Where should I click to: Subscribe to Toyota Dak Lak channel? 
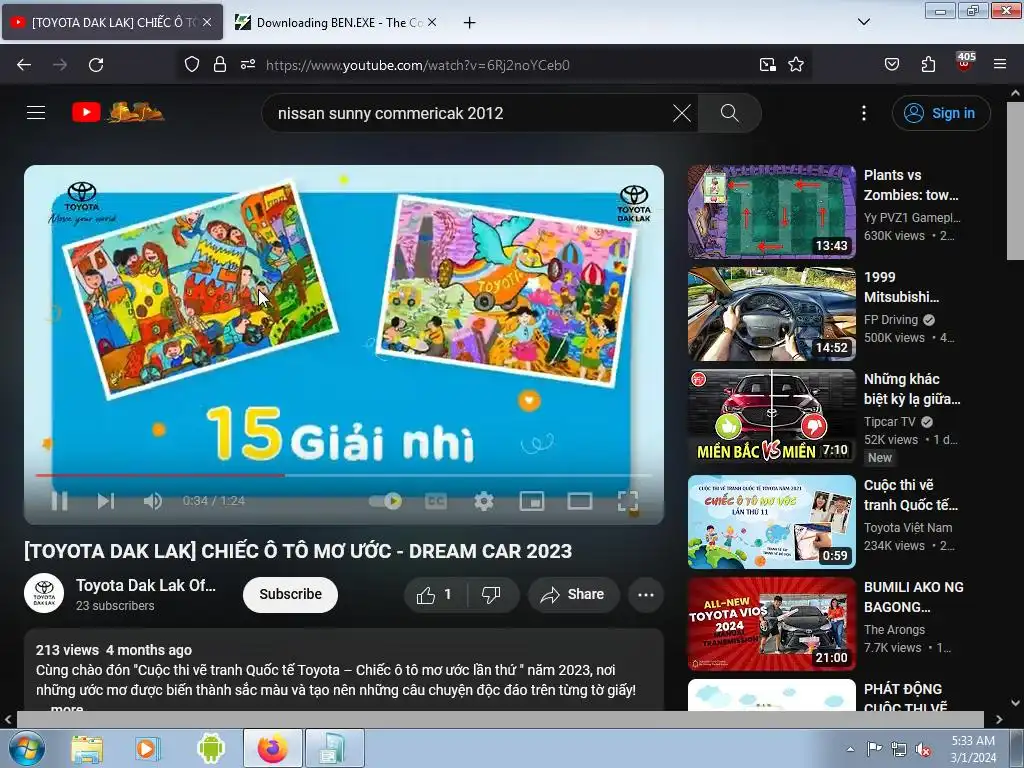[x=291, y=594]
